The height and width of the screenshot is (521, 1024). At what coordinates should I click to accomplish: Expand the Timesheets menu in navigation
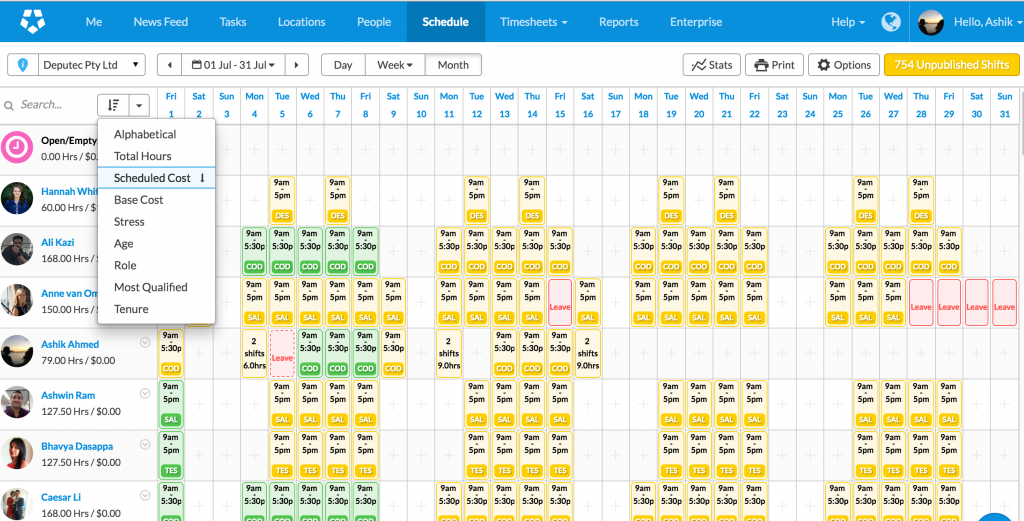[x=533, y=22]
